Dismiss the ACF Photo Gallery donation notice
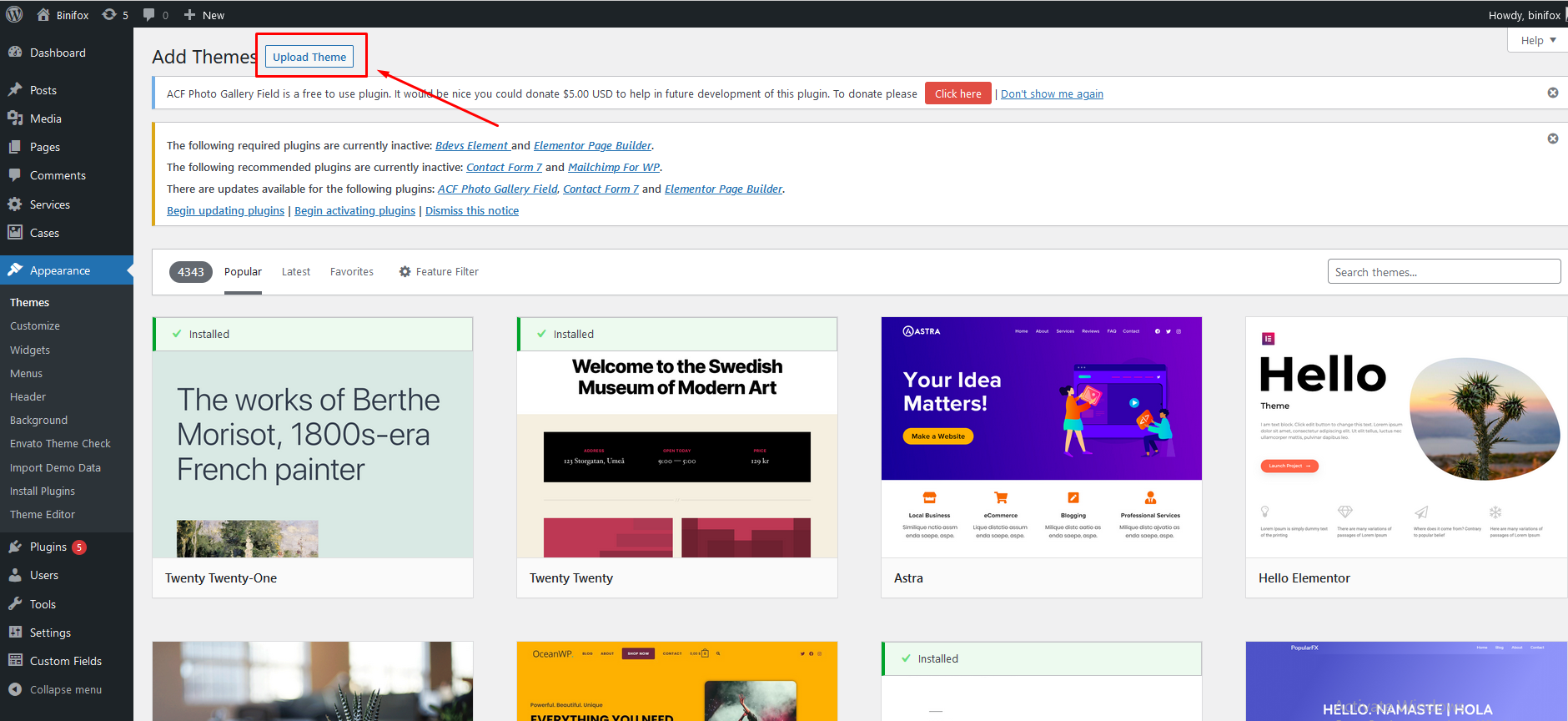1568x721 pixels. pos(1552,93)
